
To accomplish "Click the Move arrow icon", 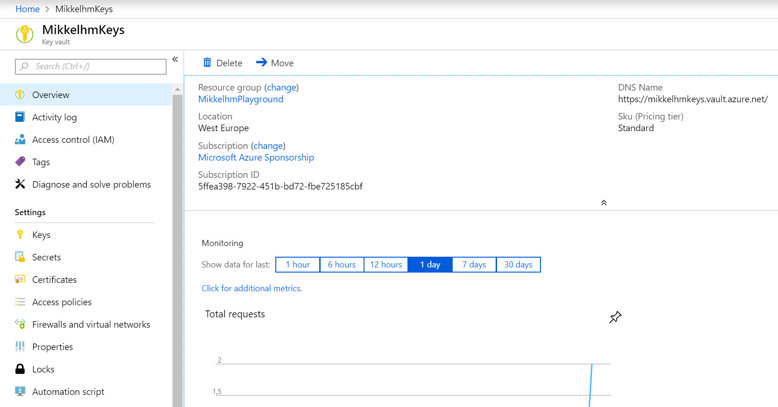I will [x=261, y=63].
